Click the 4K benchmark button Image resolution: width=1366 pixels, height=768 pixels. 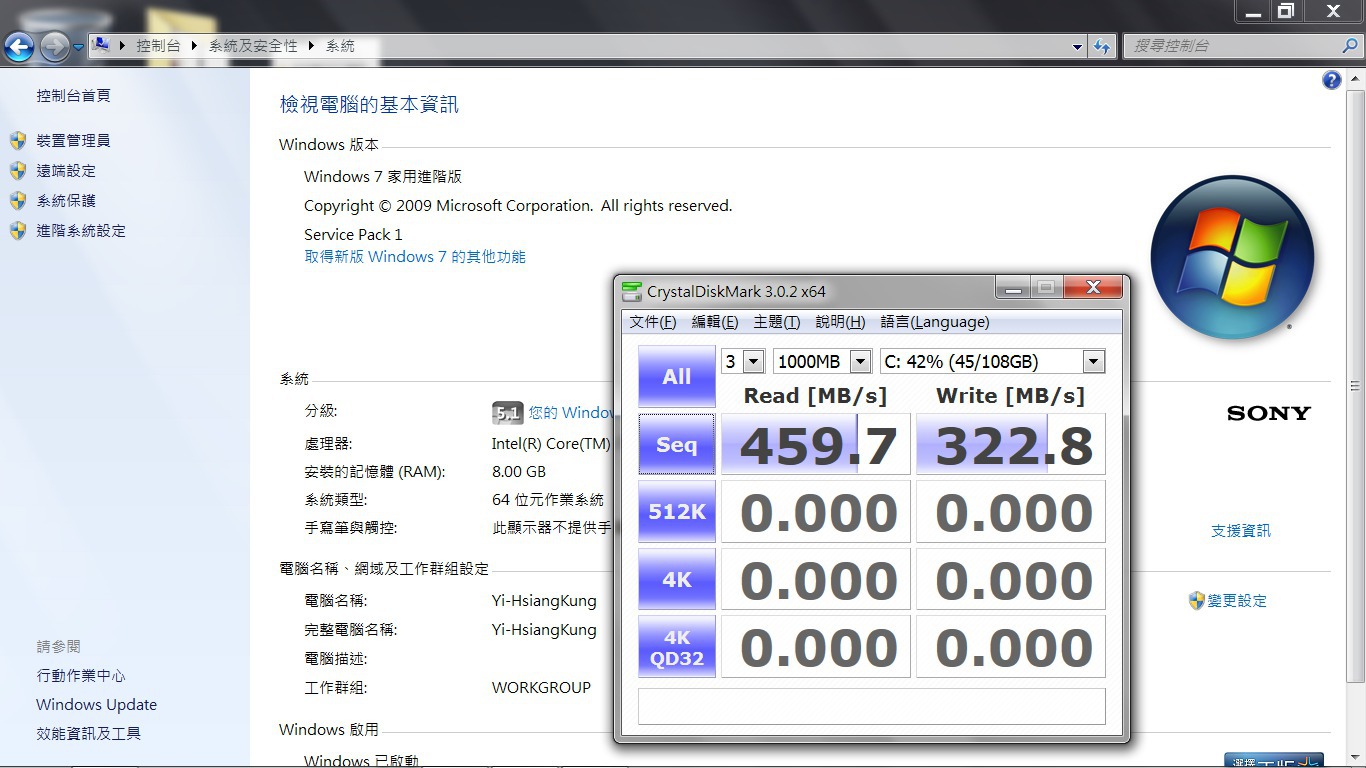pyautogui.click(x=677, y=579)
